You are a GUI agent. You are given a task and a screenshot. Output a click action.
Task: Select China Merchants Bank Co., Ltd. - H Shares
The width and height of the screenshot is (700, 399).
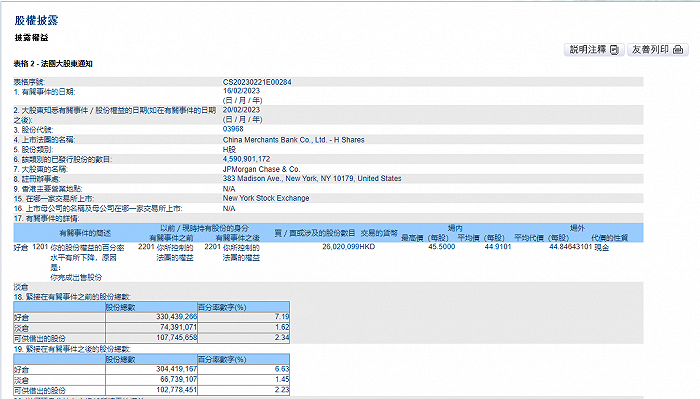pyautogui.click(x=293, y=140)
